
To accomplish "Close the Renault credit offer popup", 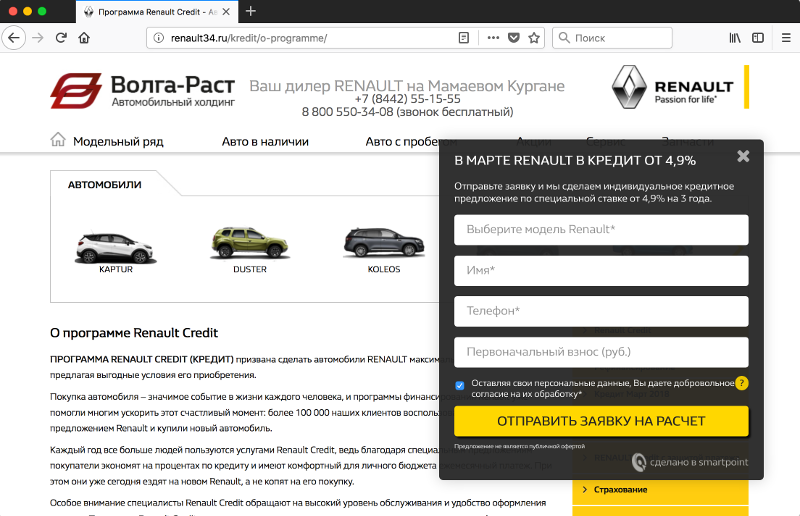I will (x=743, y=156).
